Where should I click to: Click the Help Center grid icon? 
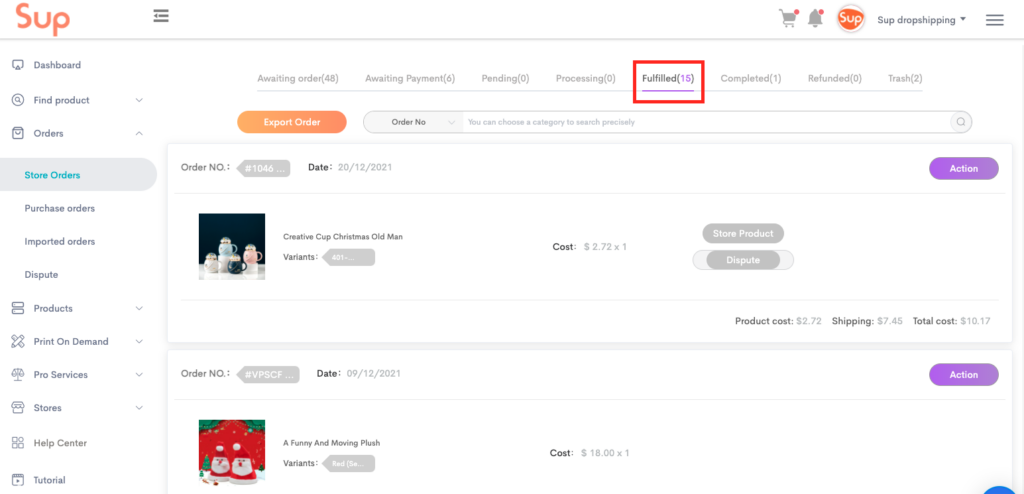click(x=18, y=443)
